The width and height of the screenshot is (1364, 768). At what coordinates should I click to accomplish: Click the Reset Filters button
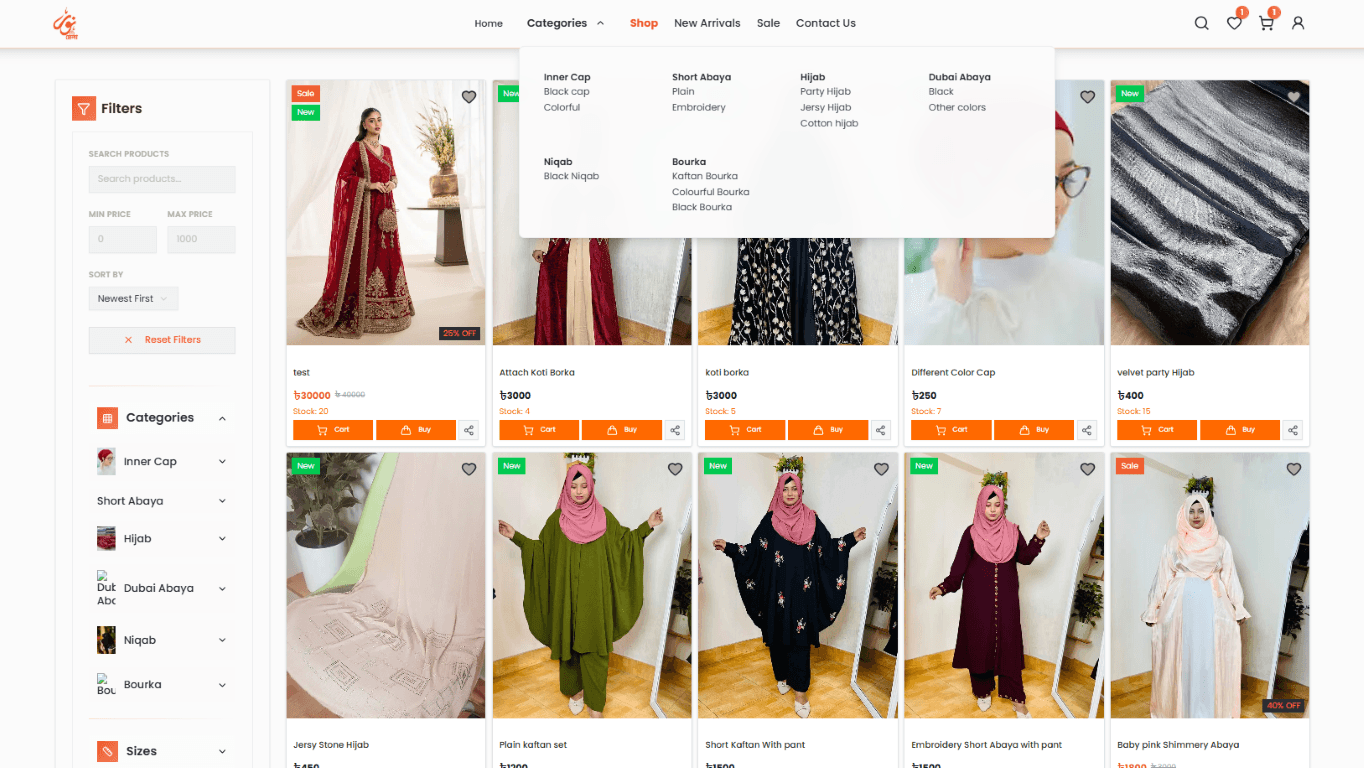pyautogui.click(x=162, y=340)
